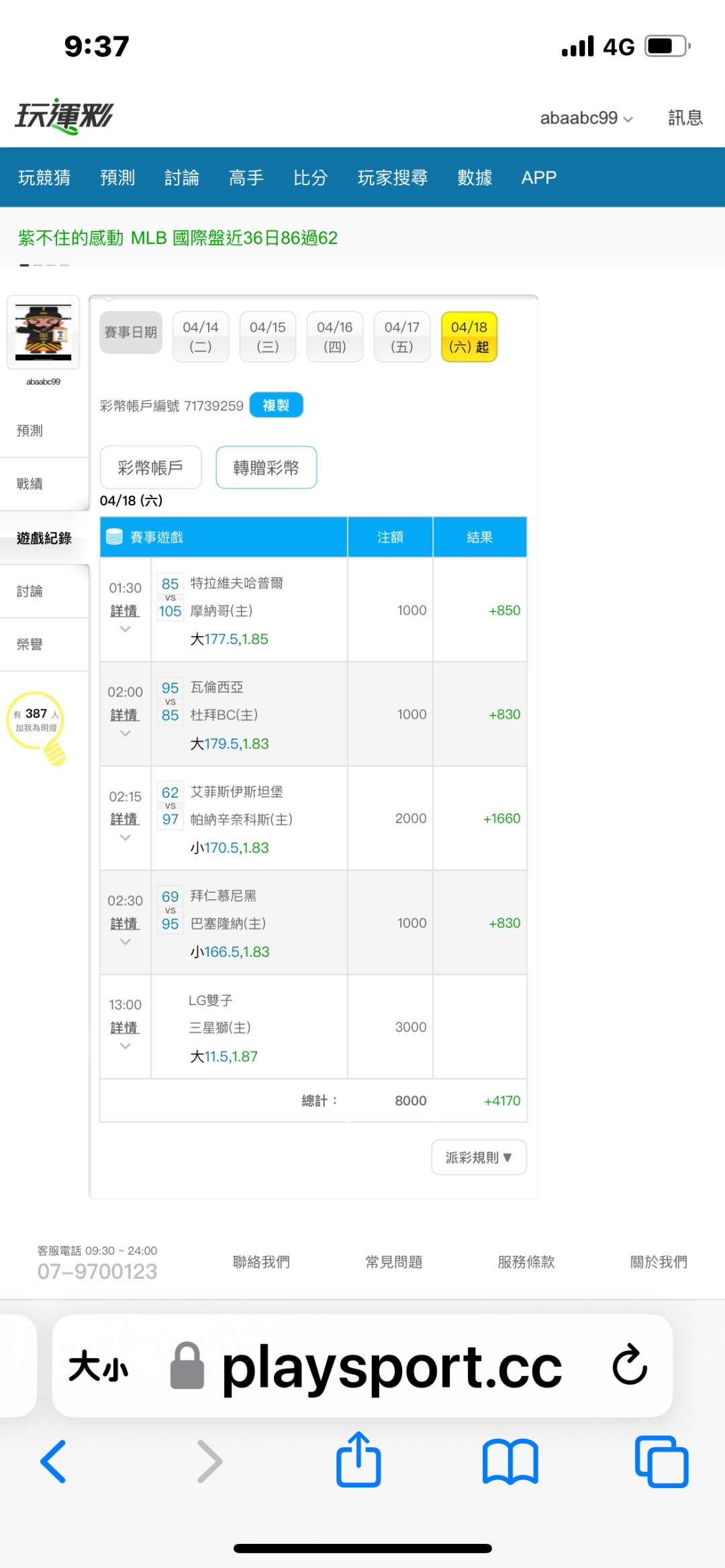
Task: Tap the 大小 text size icon
Action: tap(98, 1366)
